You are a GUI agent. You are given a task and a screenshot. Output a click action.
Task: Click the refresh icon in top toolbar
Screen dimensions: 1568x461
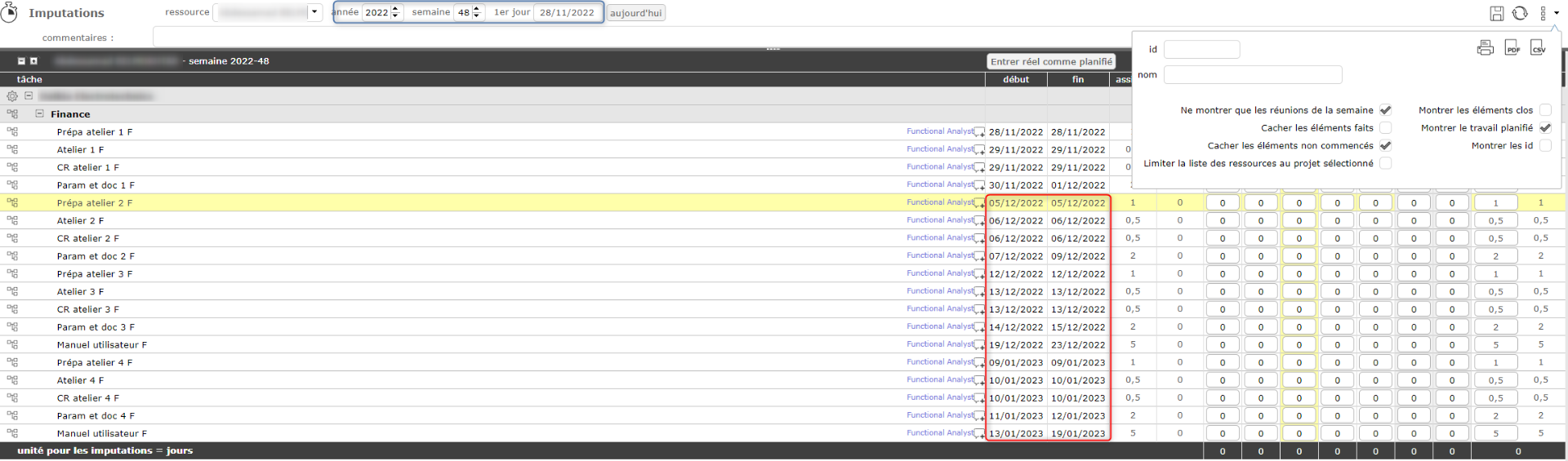click(1519, 13)
